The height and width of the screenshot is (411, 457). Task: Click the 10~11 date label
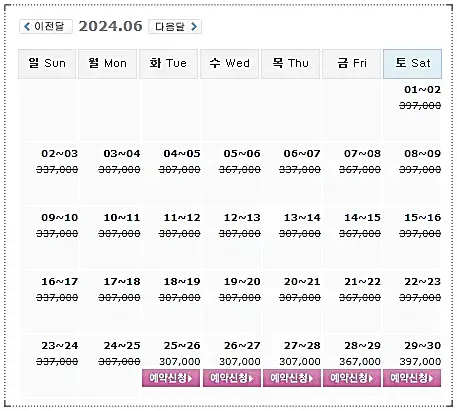[x=122, y=218]
